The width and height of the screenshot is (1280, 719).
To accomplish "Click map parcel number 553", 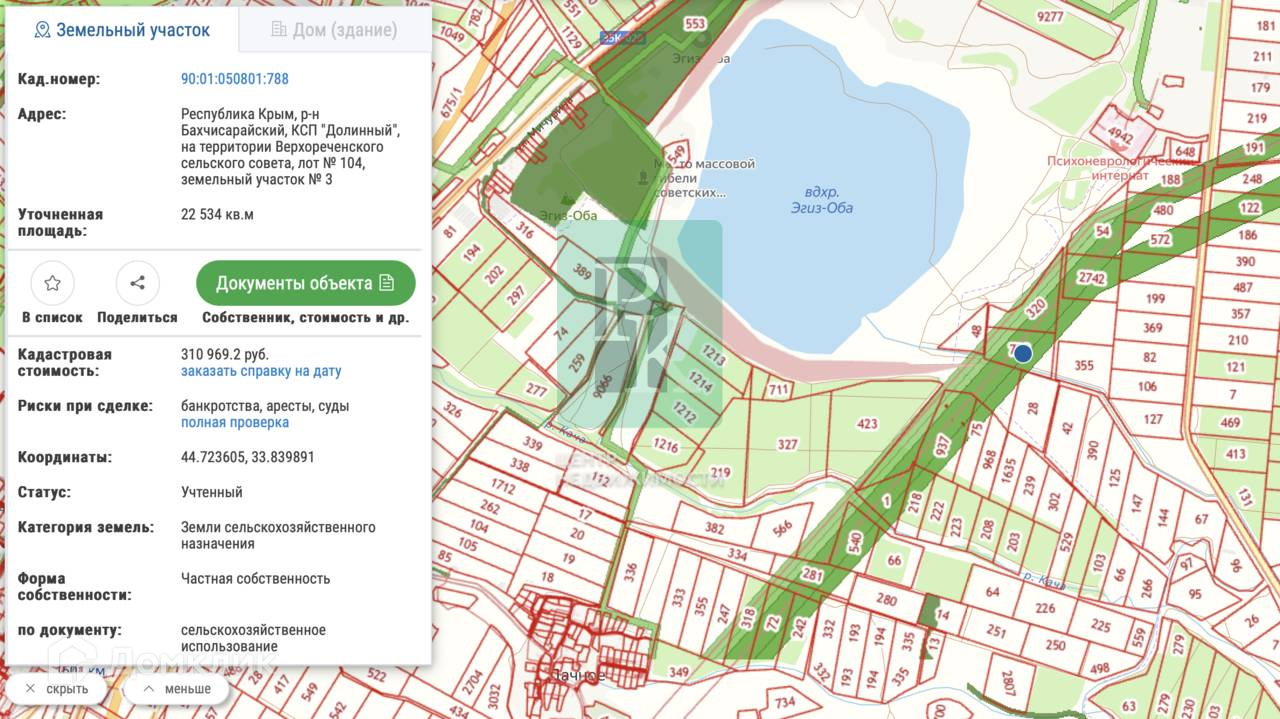I will click(x=695, y=24).
